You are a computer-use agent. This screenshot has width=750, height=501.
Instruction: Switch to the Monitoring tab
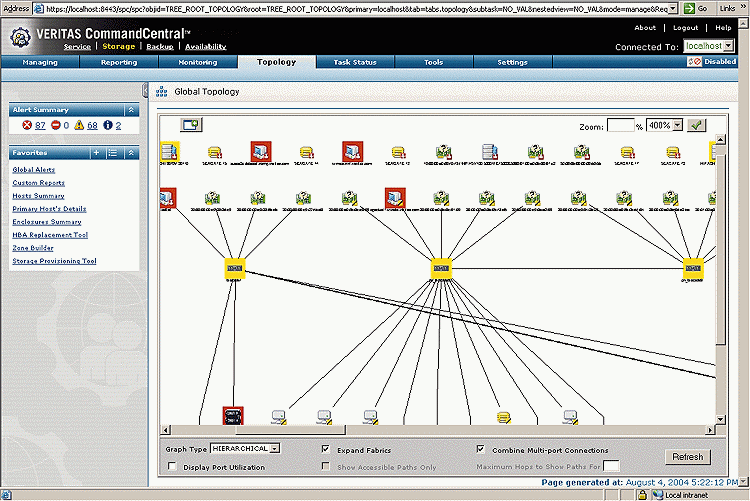[198, 62]
